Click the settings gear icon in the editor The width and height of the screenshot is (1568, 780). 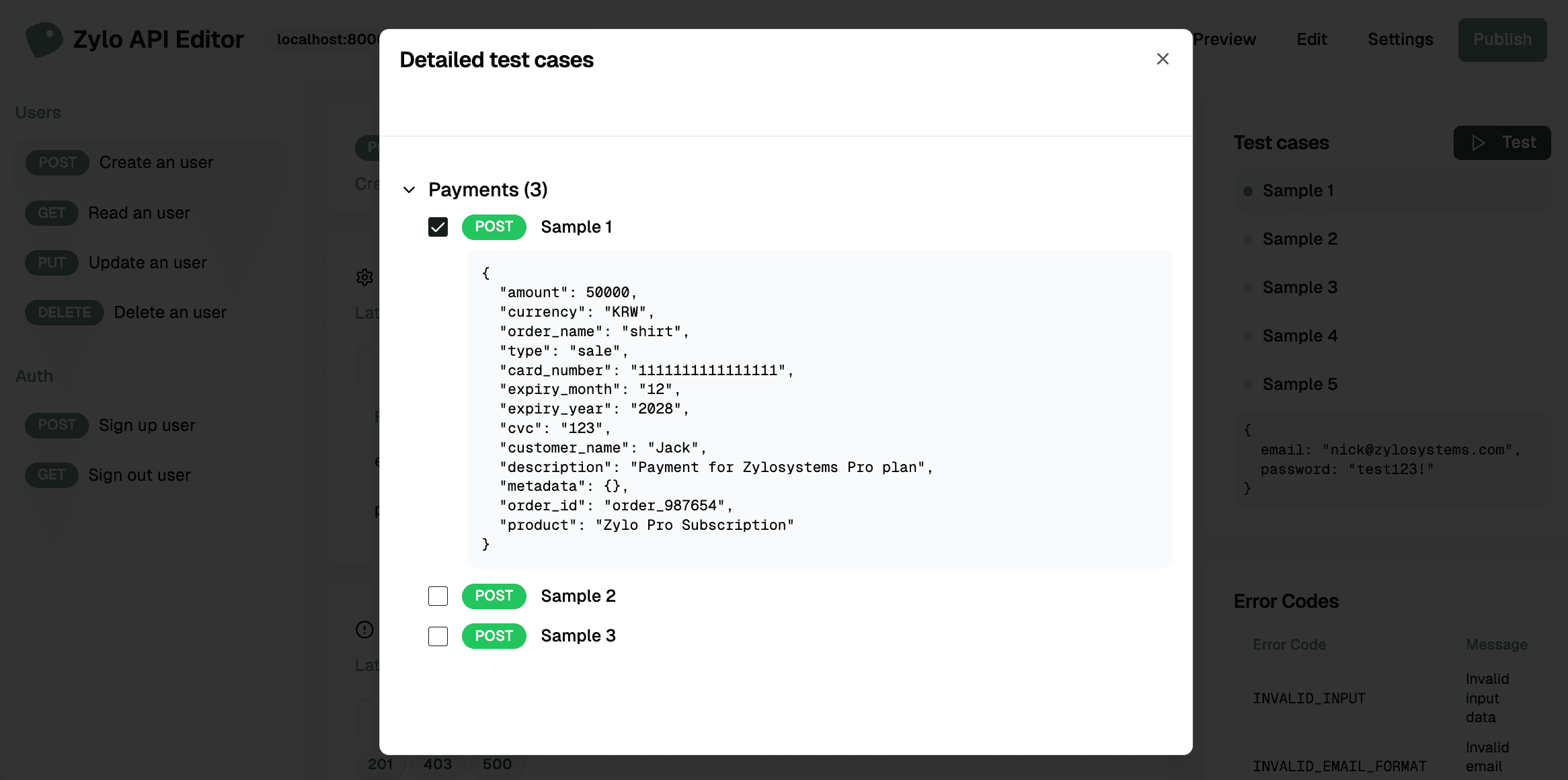pyautogui.click(x=364, y=277)
